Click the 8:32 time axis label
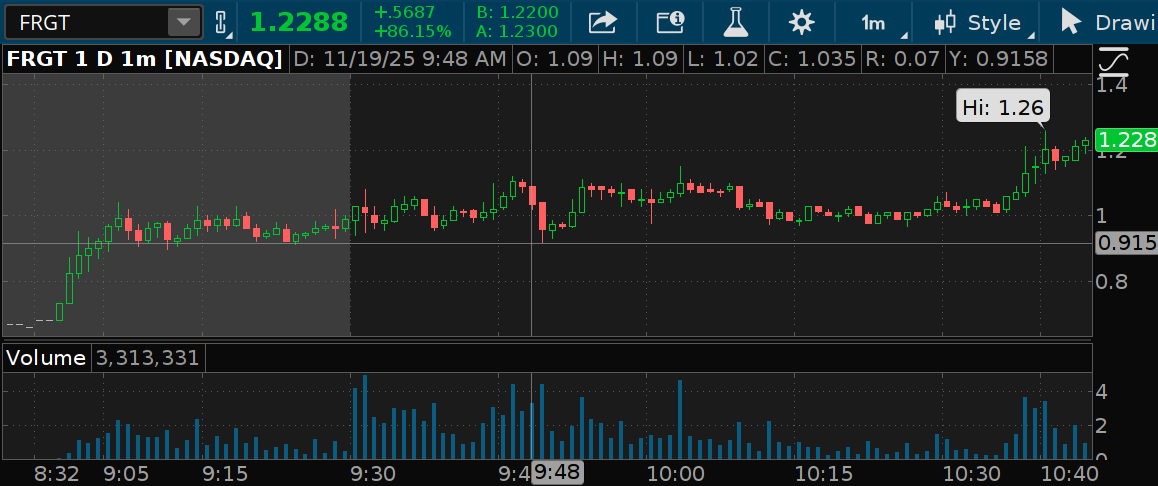 [x=58, y=473]
